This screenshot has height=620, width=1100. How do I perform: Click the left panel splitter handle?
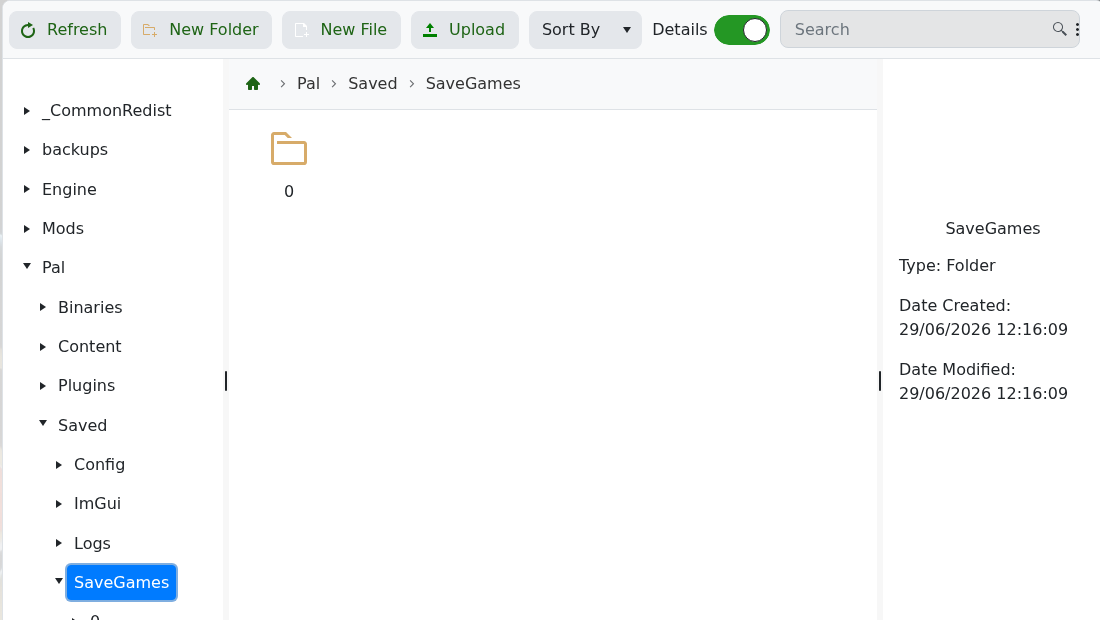pos(226,381)
